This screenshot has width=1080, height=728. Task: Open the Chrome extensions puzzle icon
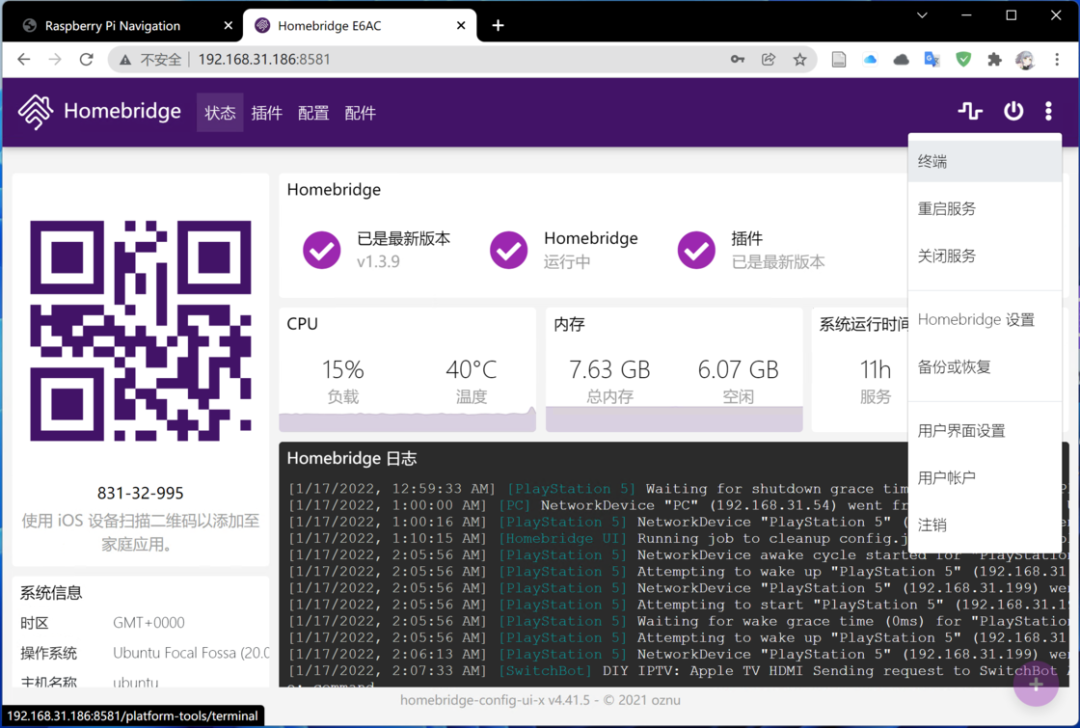(x=993, y=59)
